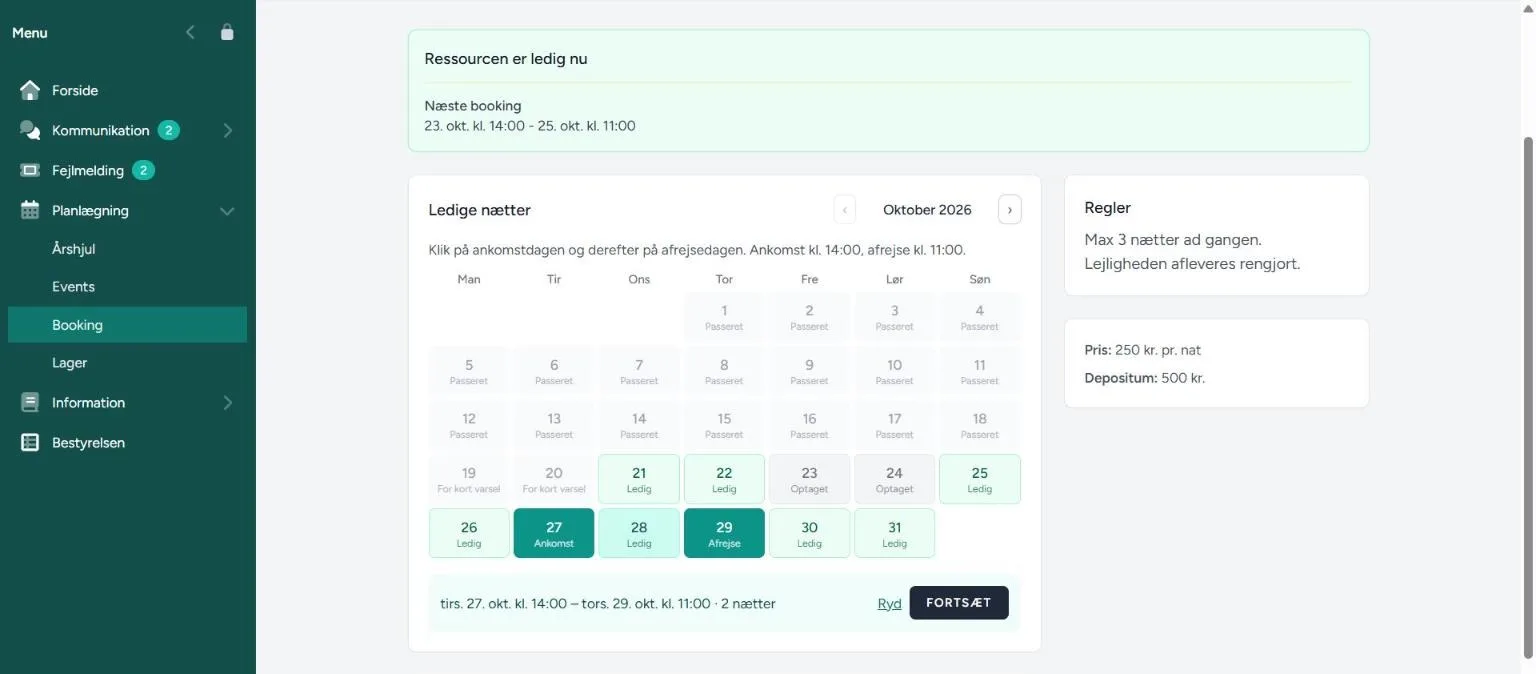
Task: Click day 20 marked For kort varsel
Action: 554,479
